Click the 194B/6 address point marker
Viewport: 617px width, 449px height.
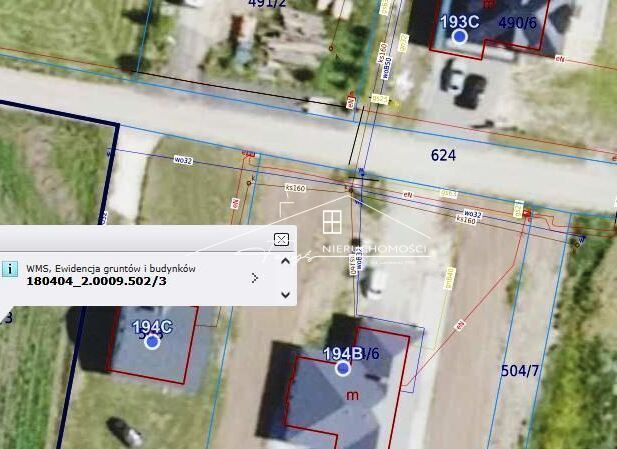[x=343, y=368]
